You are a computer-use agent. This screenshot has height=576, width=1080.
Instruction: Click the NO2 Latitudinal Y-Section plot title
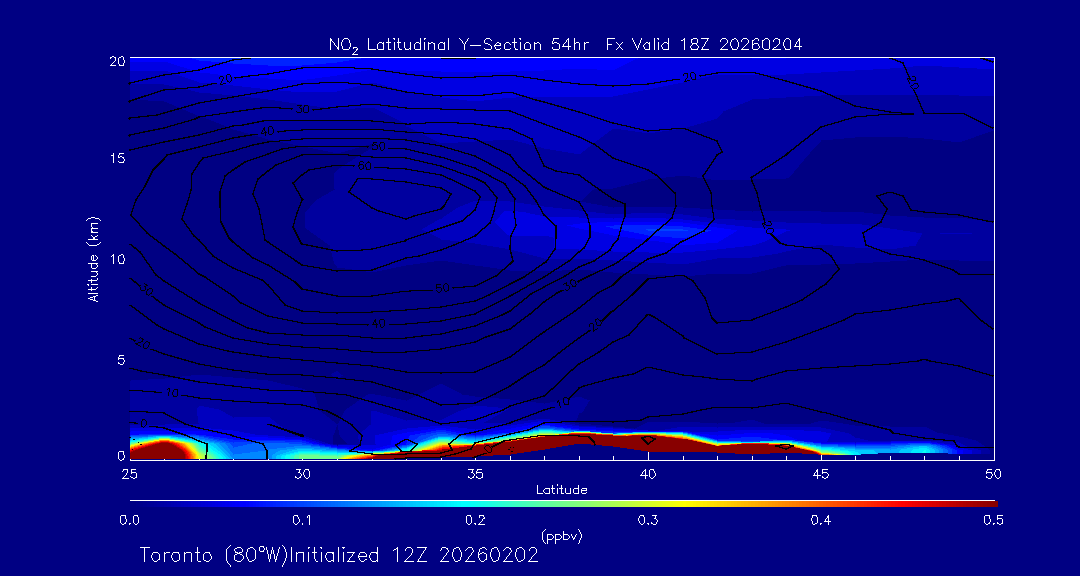565,44
